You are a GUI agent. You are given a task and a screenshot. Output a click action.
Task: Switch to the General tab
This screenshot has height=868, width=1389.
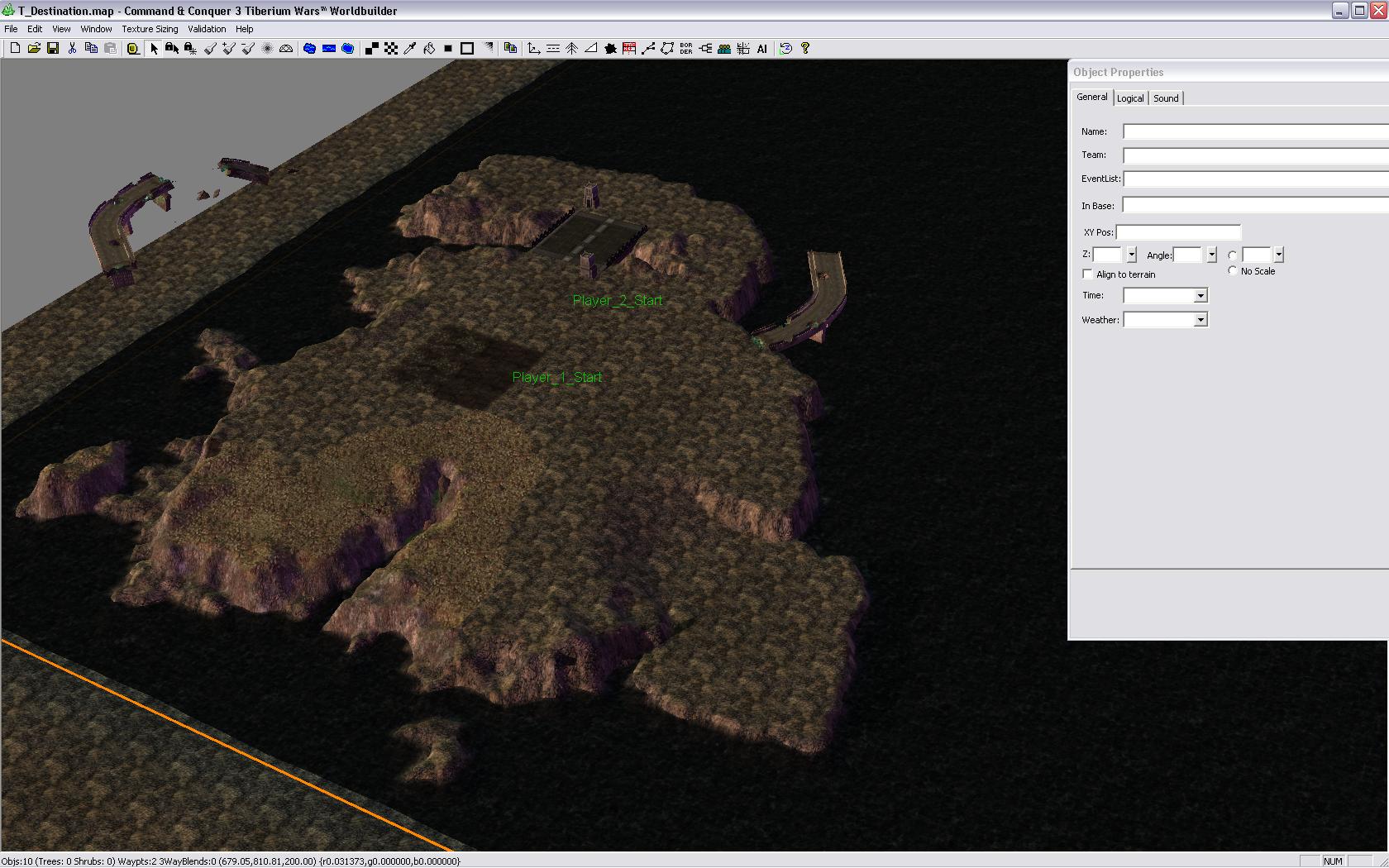(1091, 97)
